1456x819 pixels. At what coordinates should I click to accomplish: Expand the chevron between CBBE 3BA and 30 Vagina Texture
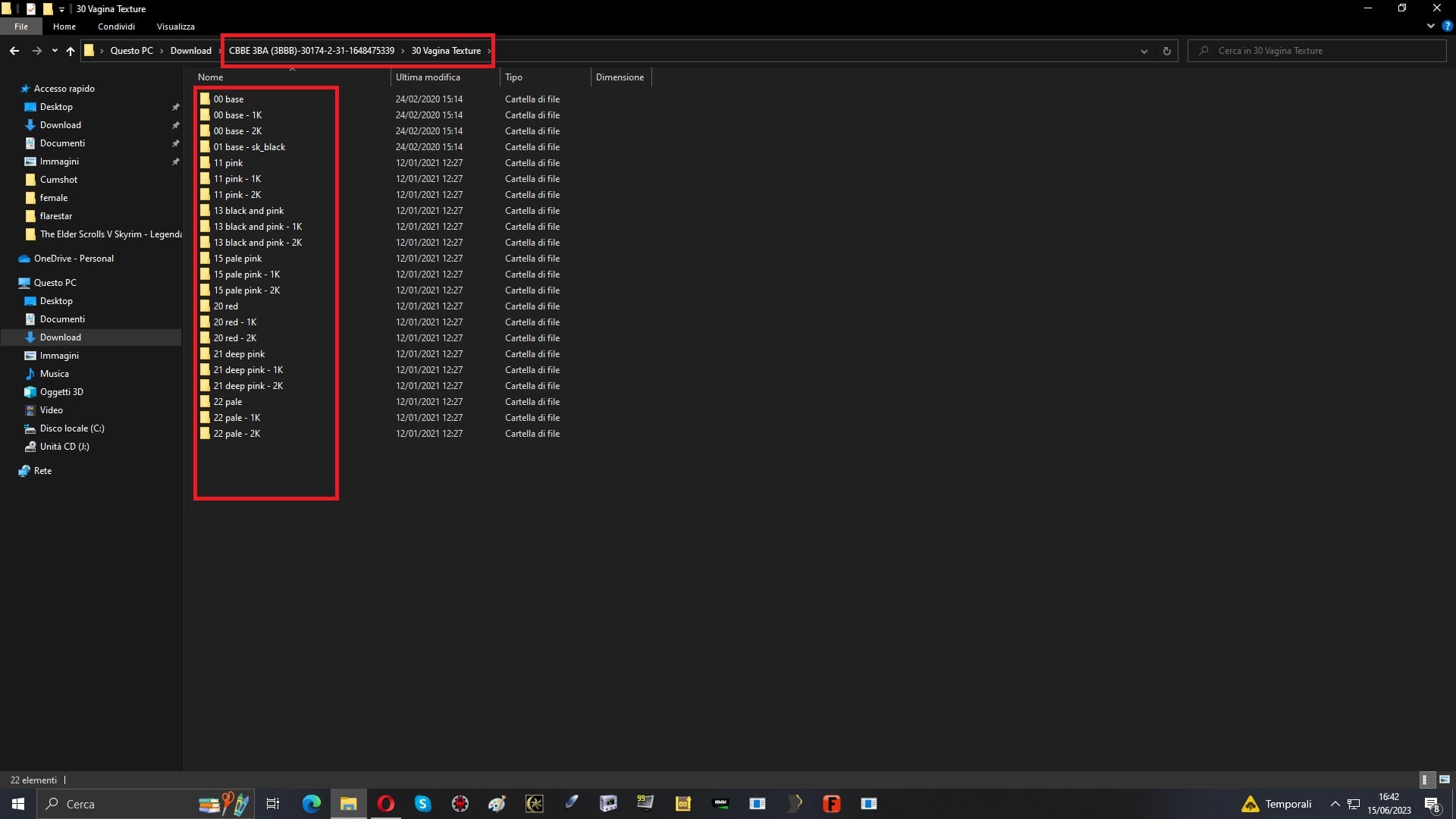(x=403, y=51)
